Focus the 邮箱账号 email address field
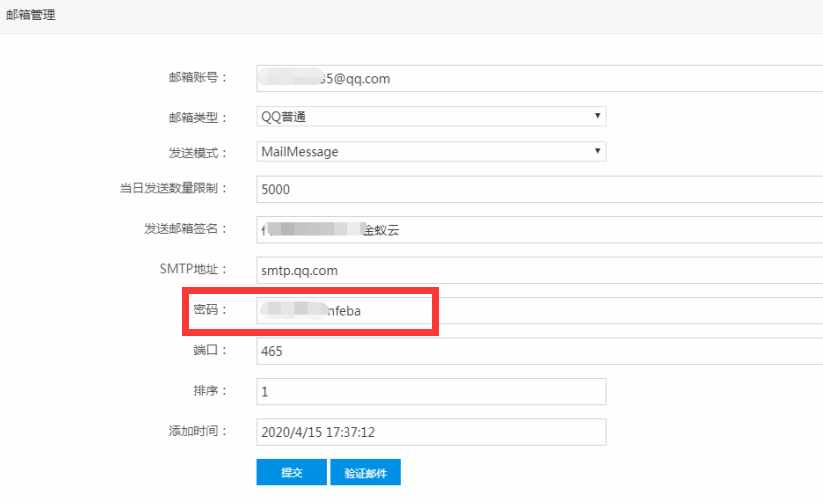Viewport: 823px width, 503px height. (538, 79)
